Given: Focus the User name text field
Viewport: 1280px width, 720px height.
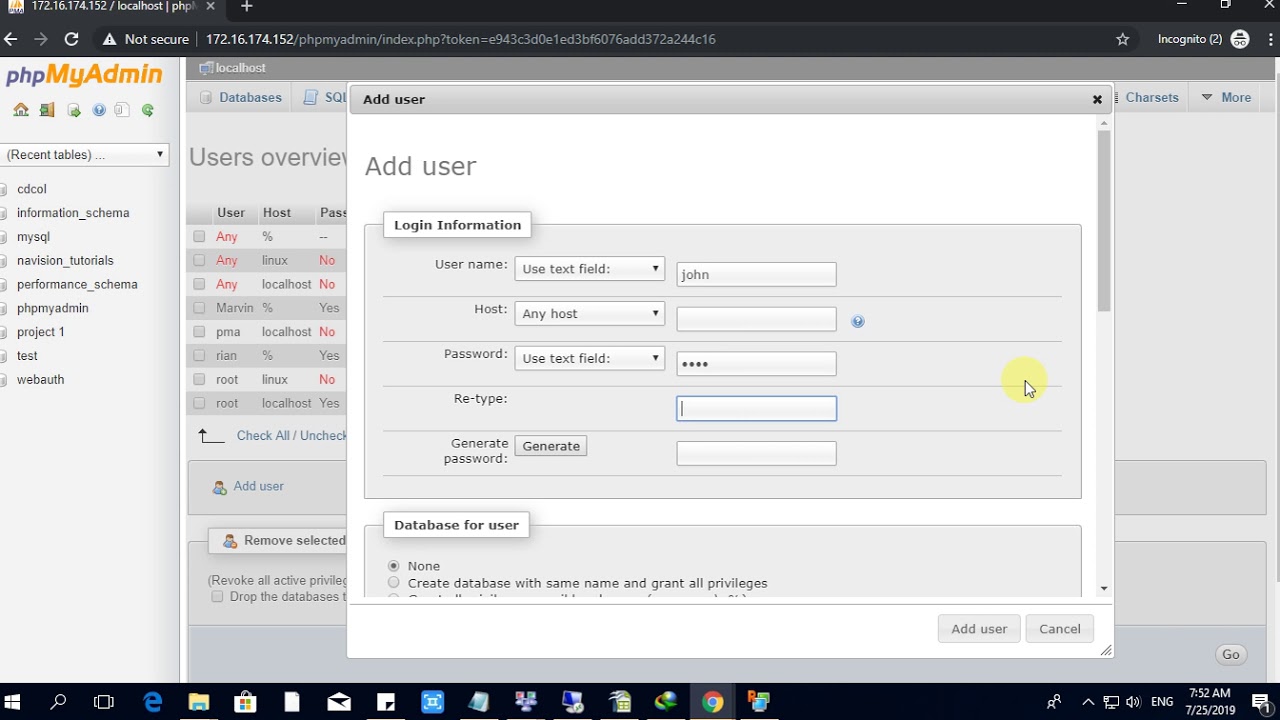Looking at the screenshot, I should pos(756,274).
